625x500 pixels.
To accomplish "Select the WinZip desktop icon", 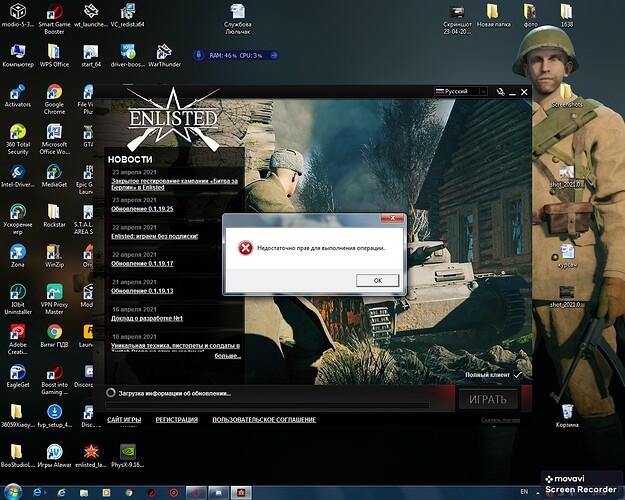I will (x=54, y=256).
